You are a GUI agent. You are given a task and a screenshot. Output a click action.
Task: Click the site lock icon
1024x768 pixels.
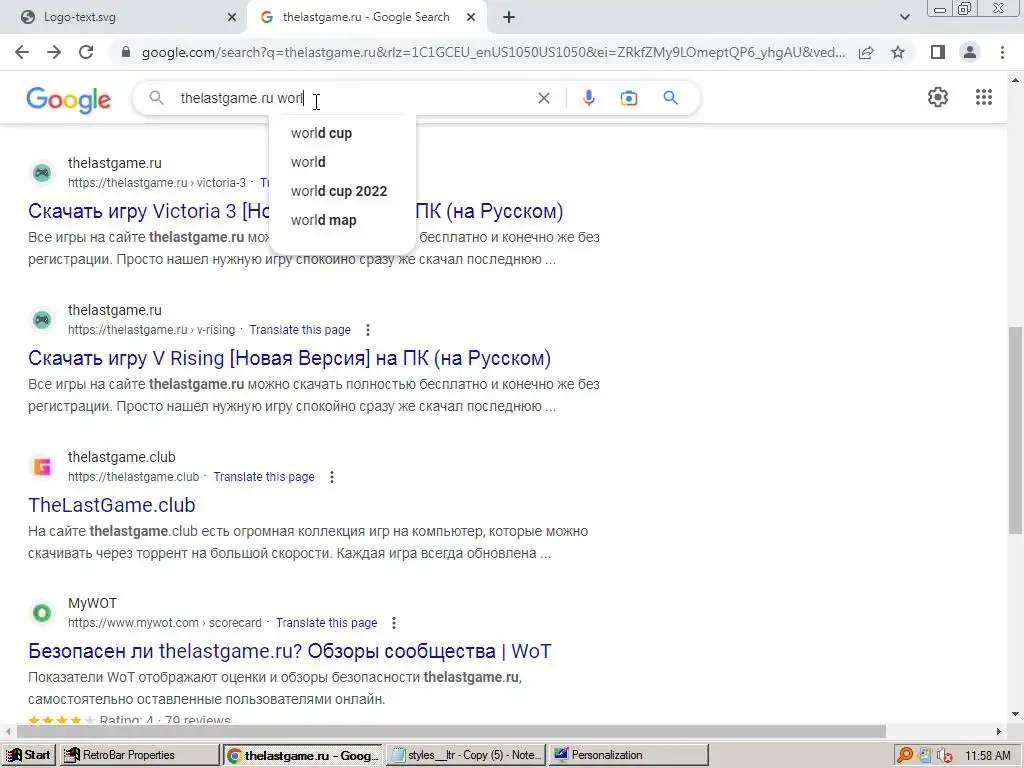[x=126, y=52]
